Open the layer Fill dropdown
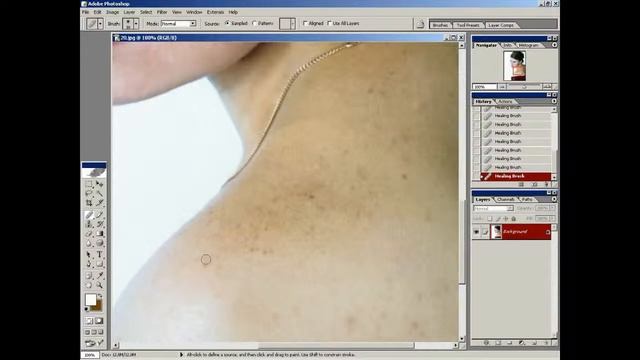Viewport: 640px width, 360px height. [552, 218]
